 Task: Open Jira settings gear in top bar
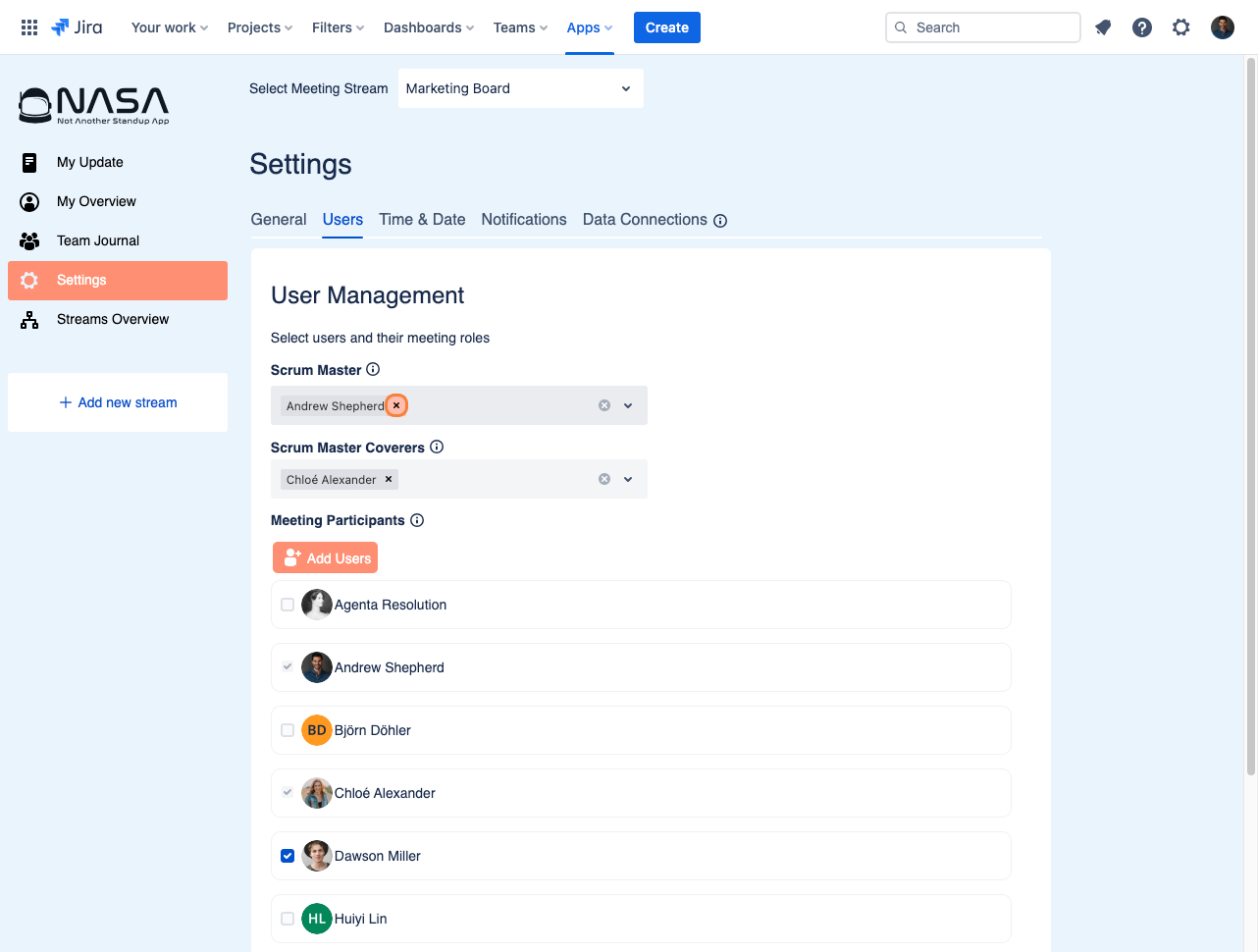click(x=1181, y=27)
